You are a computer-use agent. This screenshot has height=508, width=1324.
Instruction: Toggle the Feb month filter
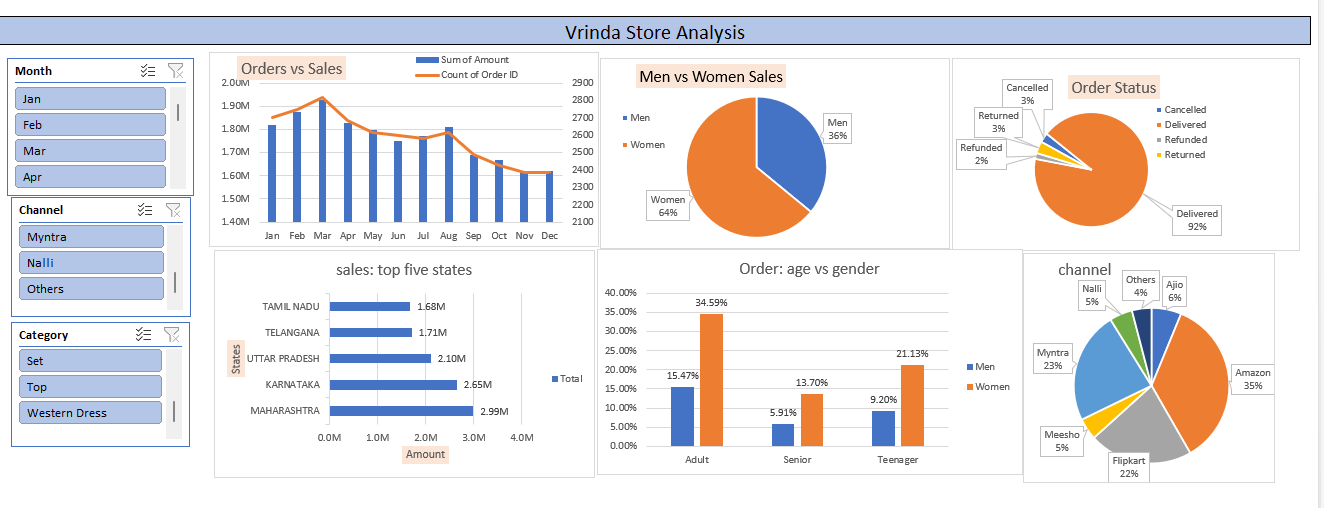[x=90, y=125]
